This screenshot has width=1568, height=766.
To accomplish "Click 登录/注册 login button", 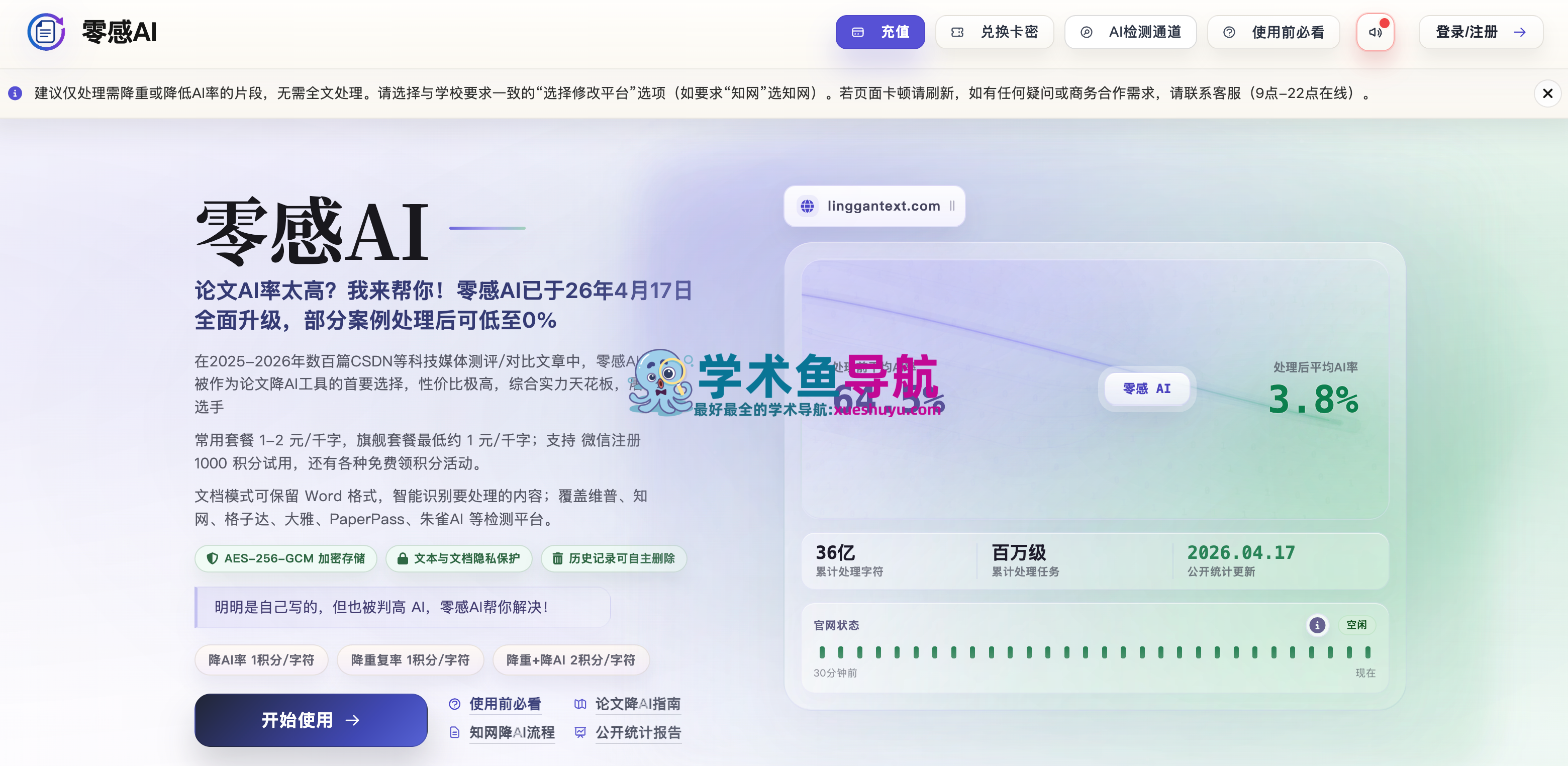I will click(x=1481, y=32).
